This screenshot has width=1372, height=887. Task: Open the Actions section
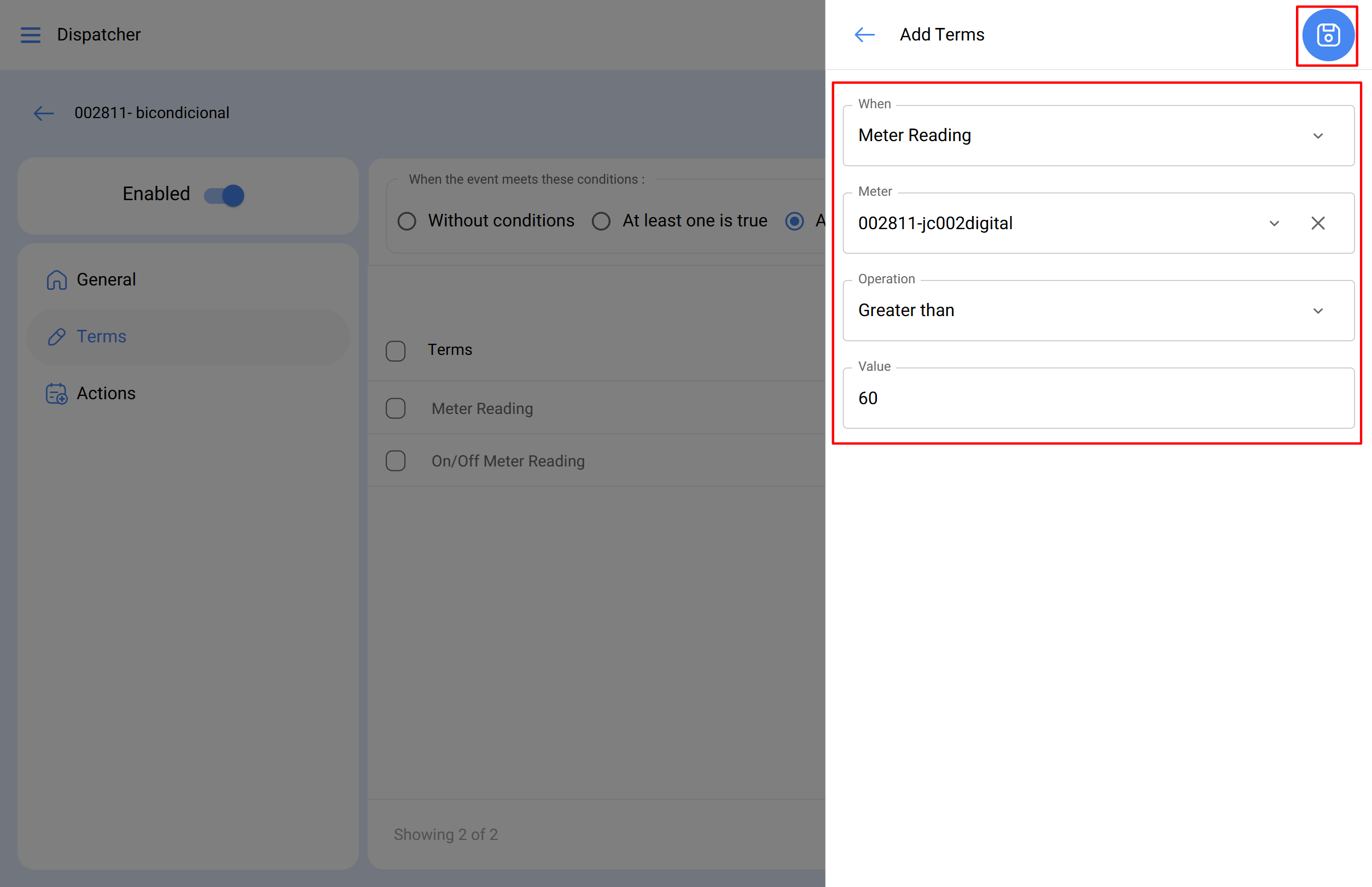coord(106,393)
